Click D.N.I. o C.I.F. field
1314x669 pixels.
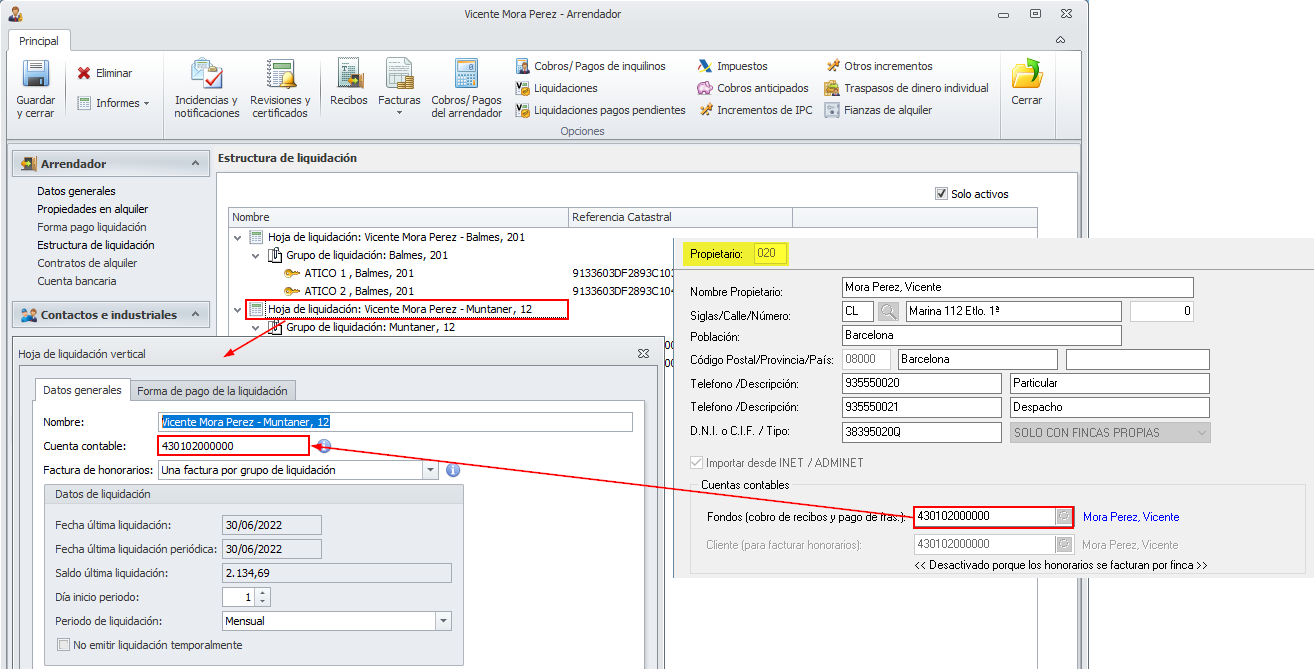point(922,432)
